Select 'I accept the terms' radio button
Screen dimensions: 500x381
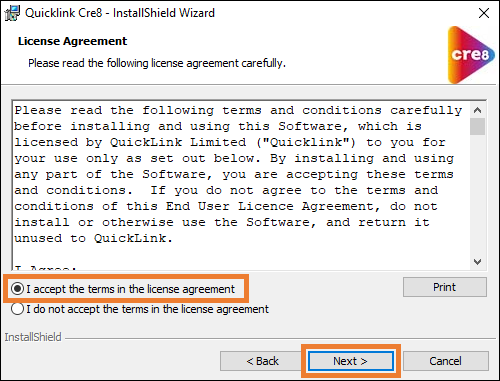17,289
